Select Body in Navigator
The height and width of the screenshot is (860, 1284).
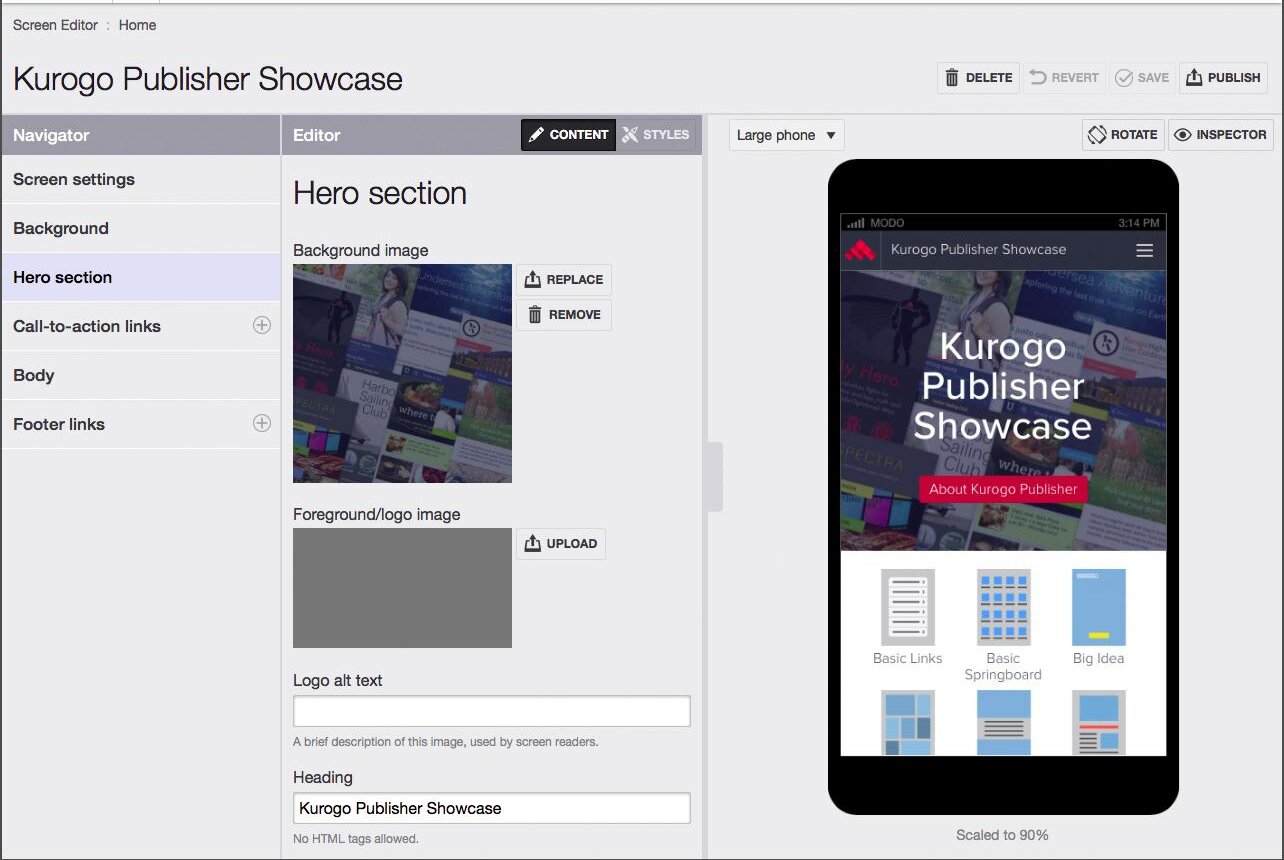(141, 376)
